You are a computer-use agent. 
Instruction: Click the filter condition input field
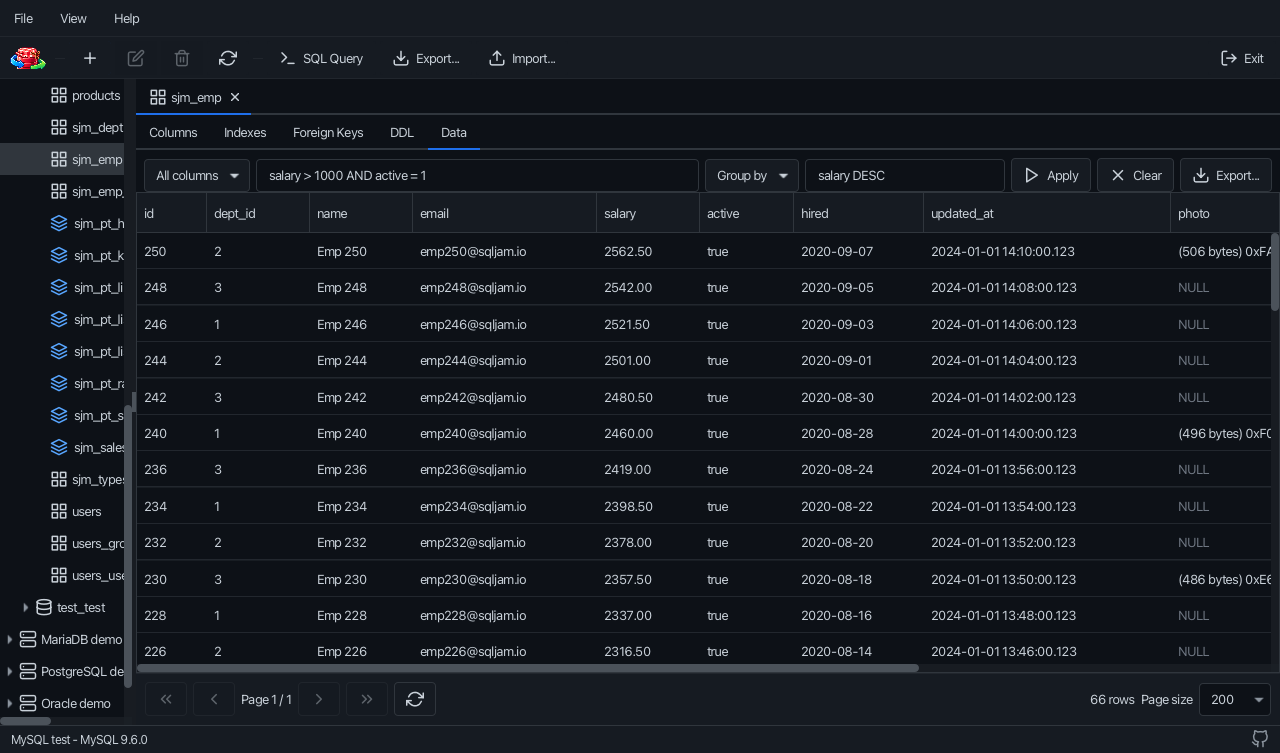point(477,175)
